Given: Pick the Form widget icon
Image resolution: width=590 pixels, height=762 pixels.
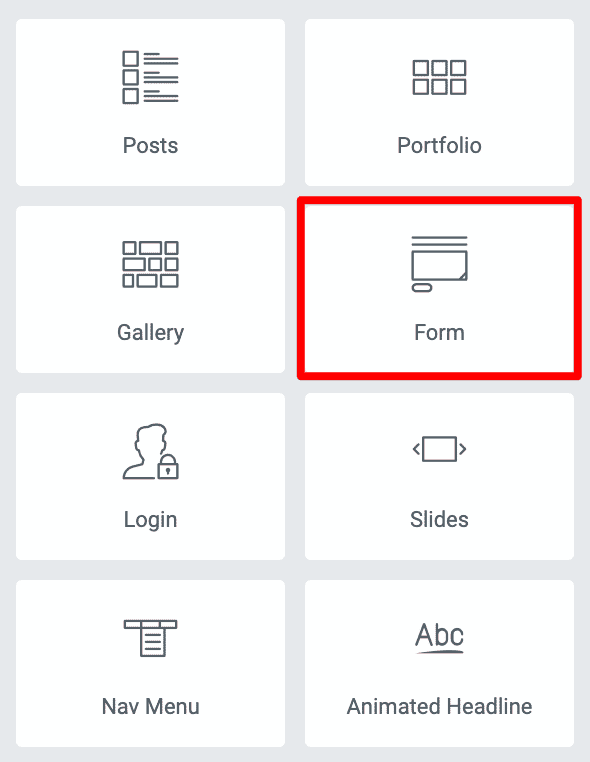Looking at the screenshot, I should 439,264.
